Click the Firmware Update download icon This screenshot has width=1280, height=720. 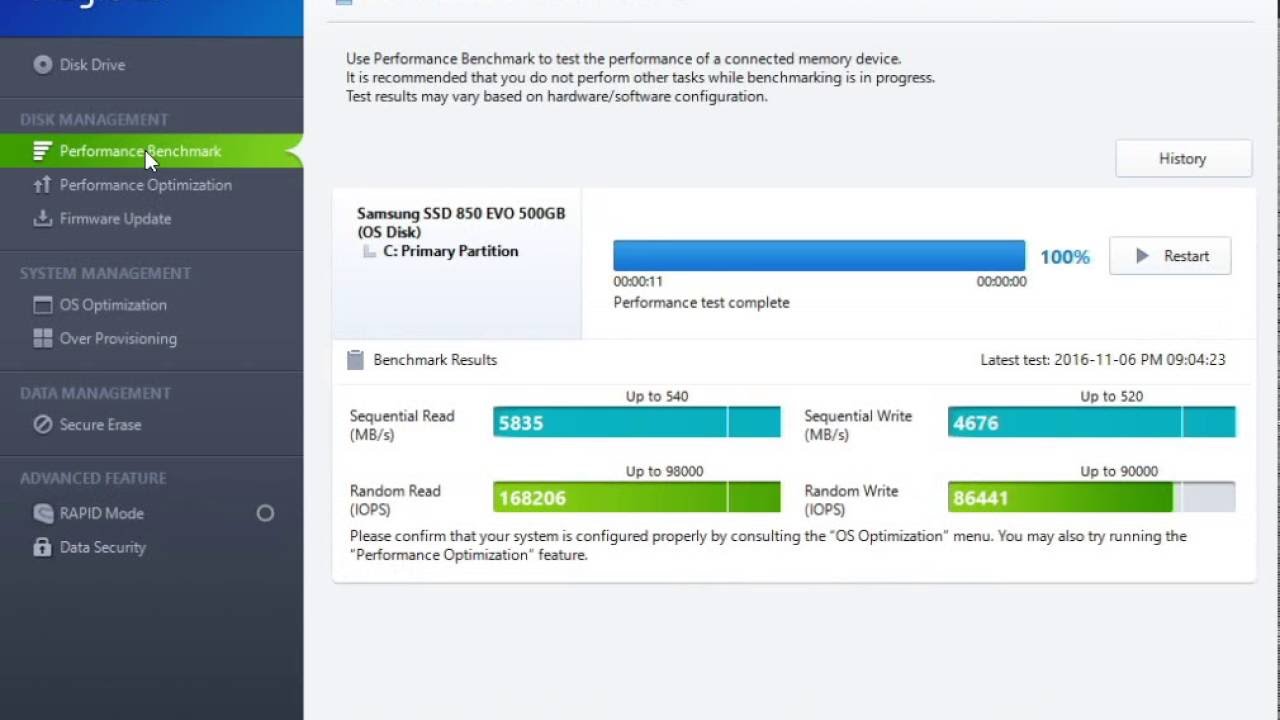[42, 218]
